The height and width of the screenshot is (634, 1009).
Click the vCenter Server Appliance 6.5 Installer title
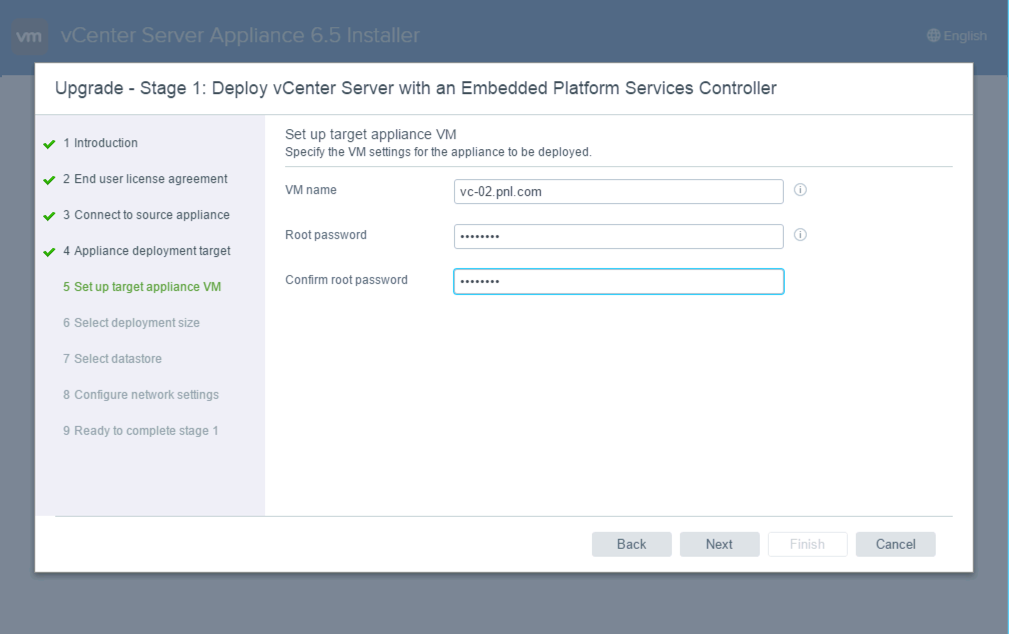[240, 35]
